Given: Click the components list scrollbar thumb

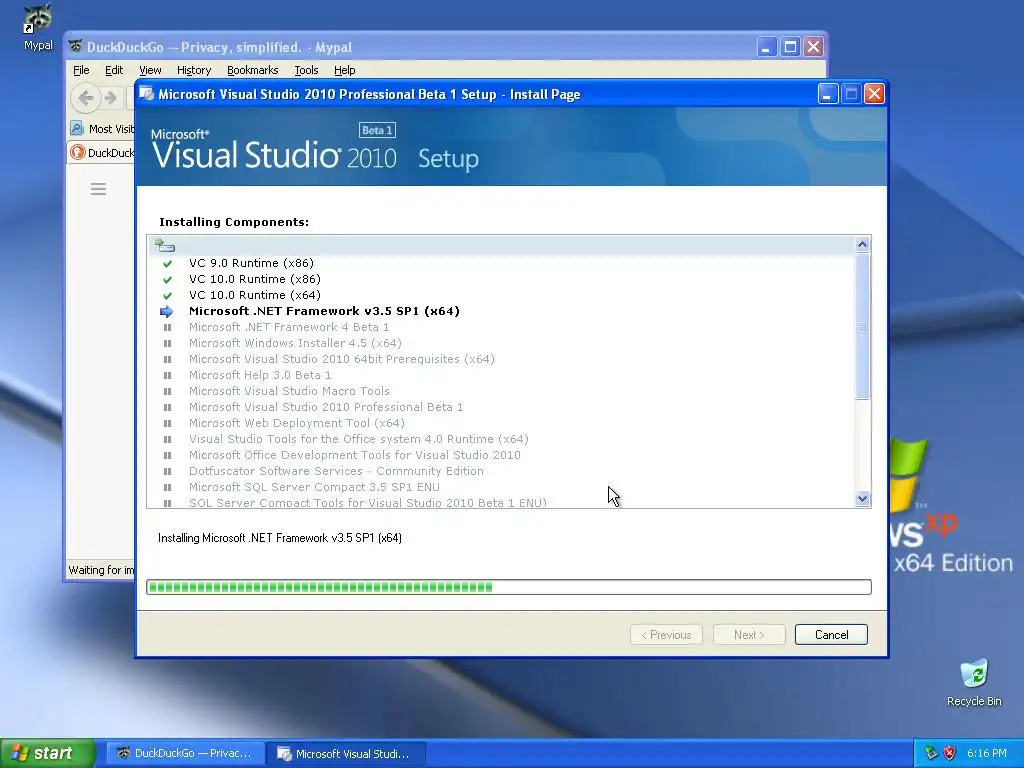Looking at the screenshot, I should point(862,326).
